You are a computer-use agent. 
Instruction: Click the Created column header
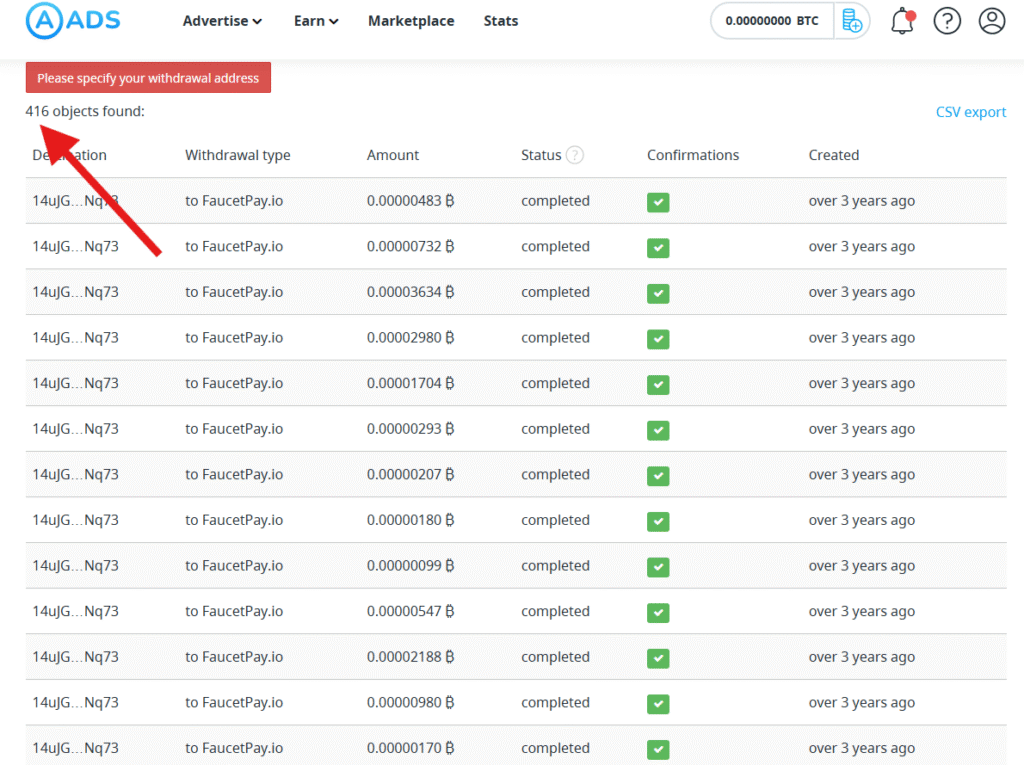833,155
